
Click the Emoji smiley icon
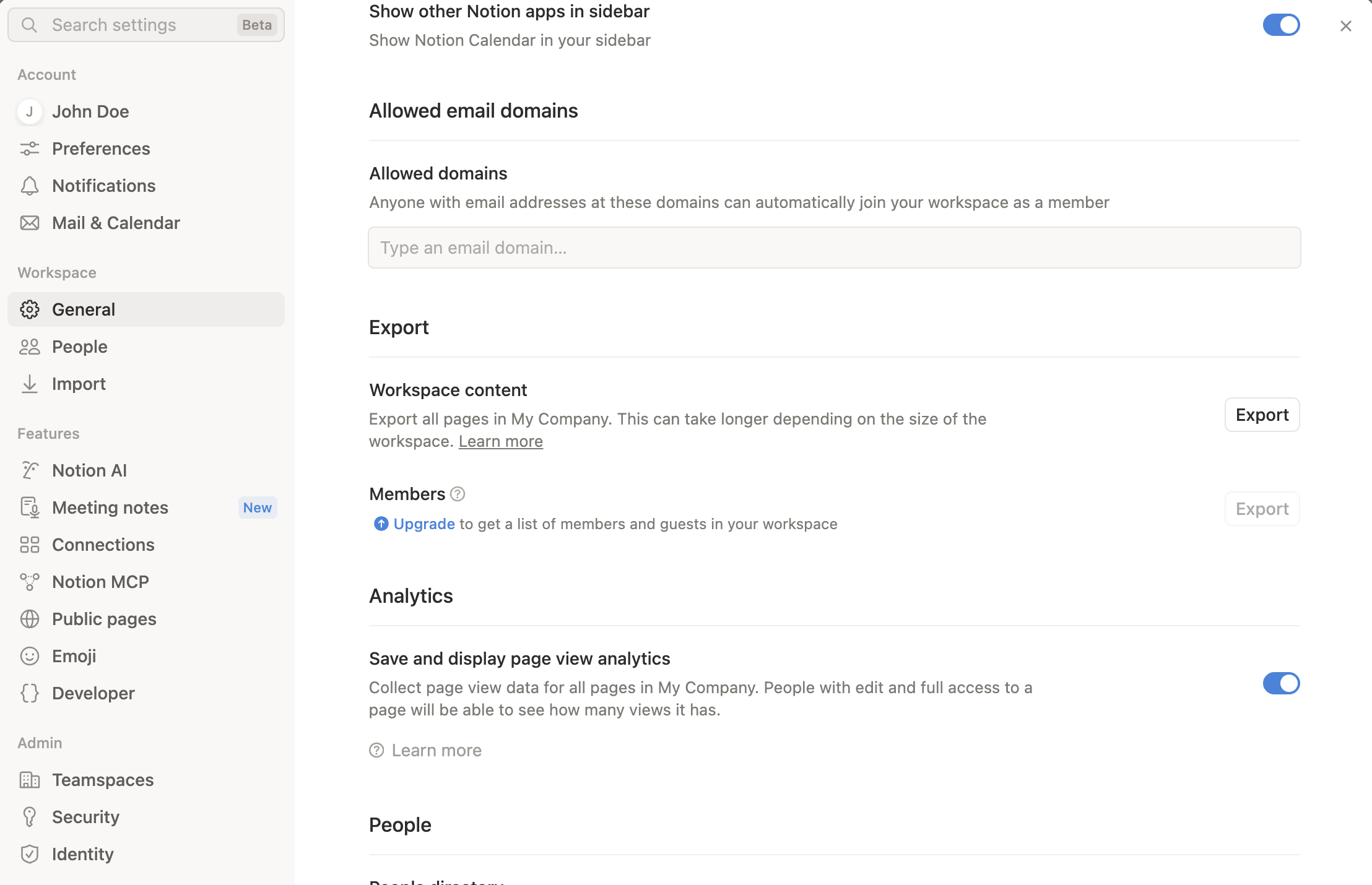click(x=30, y=656)
